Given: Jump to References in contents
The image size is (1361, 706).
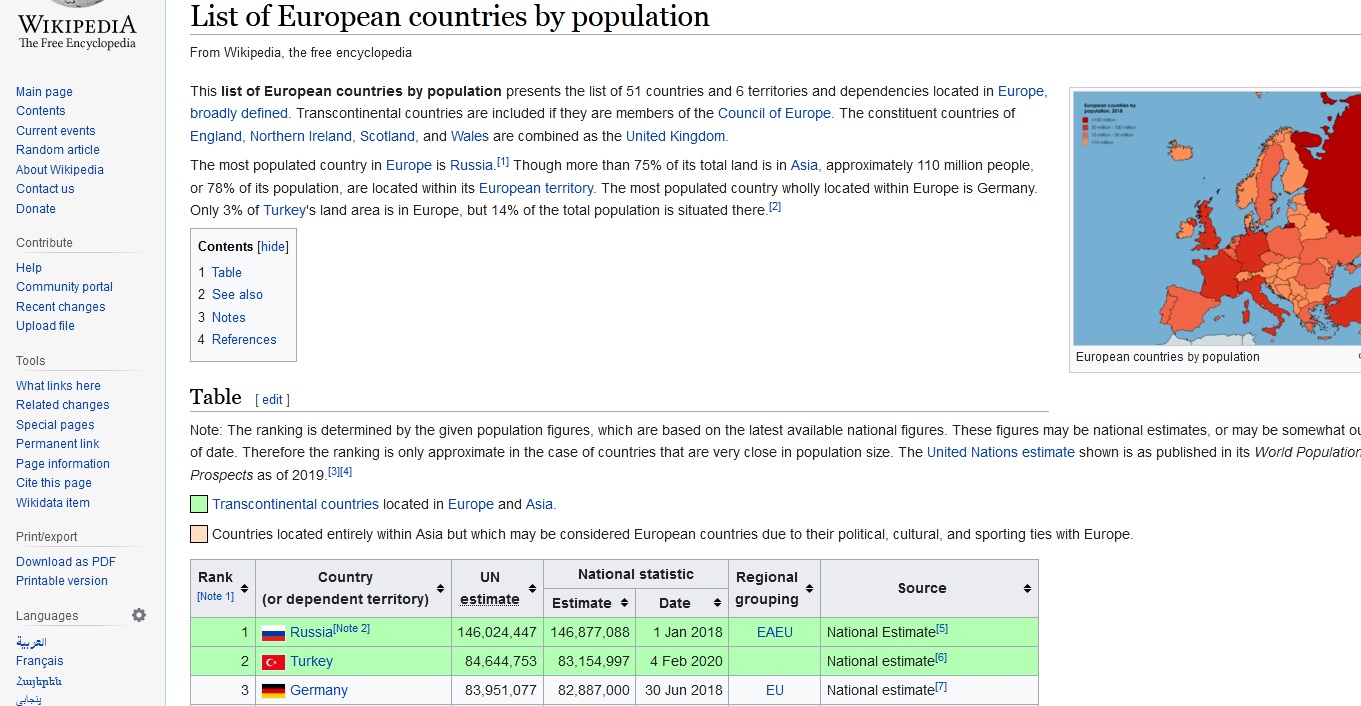Looking at the screenshot, I should [x=244, y=339].
